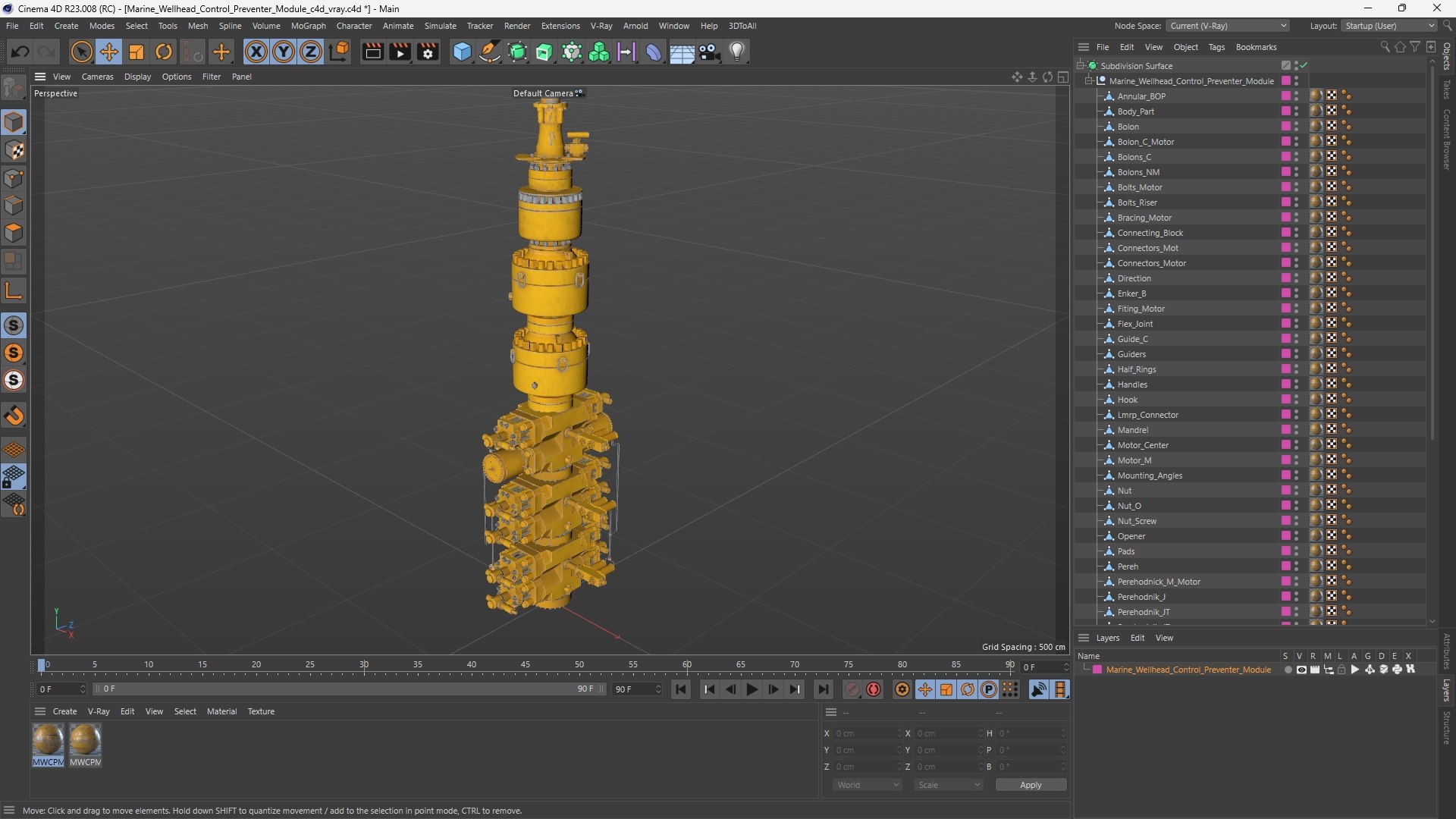Click the pink layer color of Body_Part
Screen dimensions: 1456x819
coord(1286,111)
